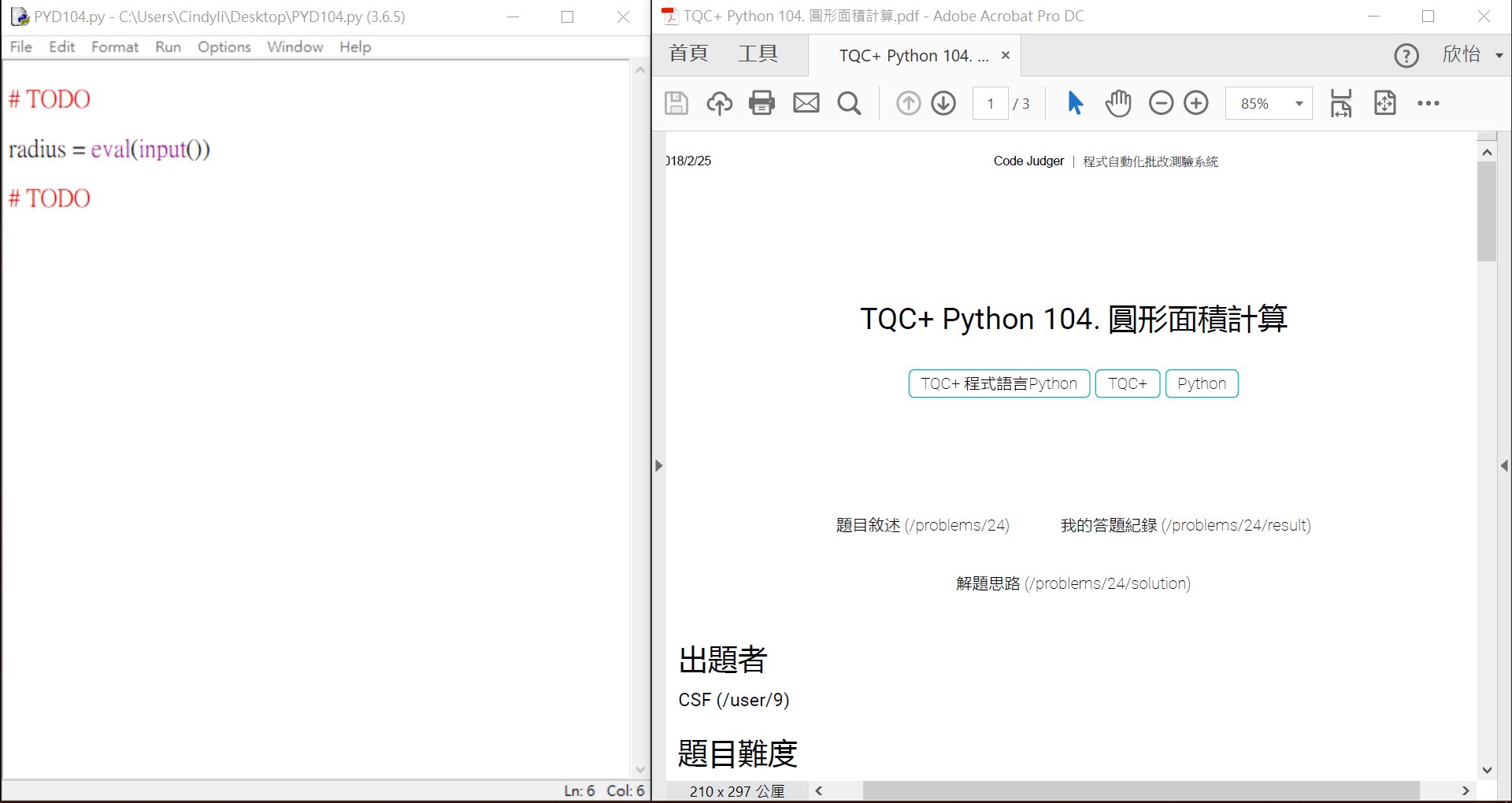Click the PDF vertical scrollbar thumb

click(1487, 211)
